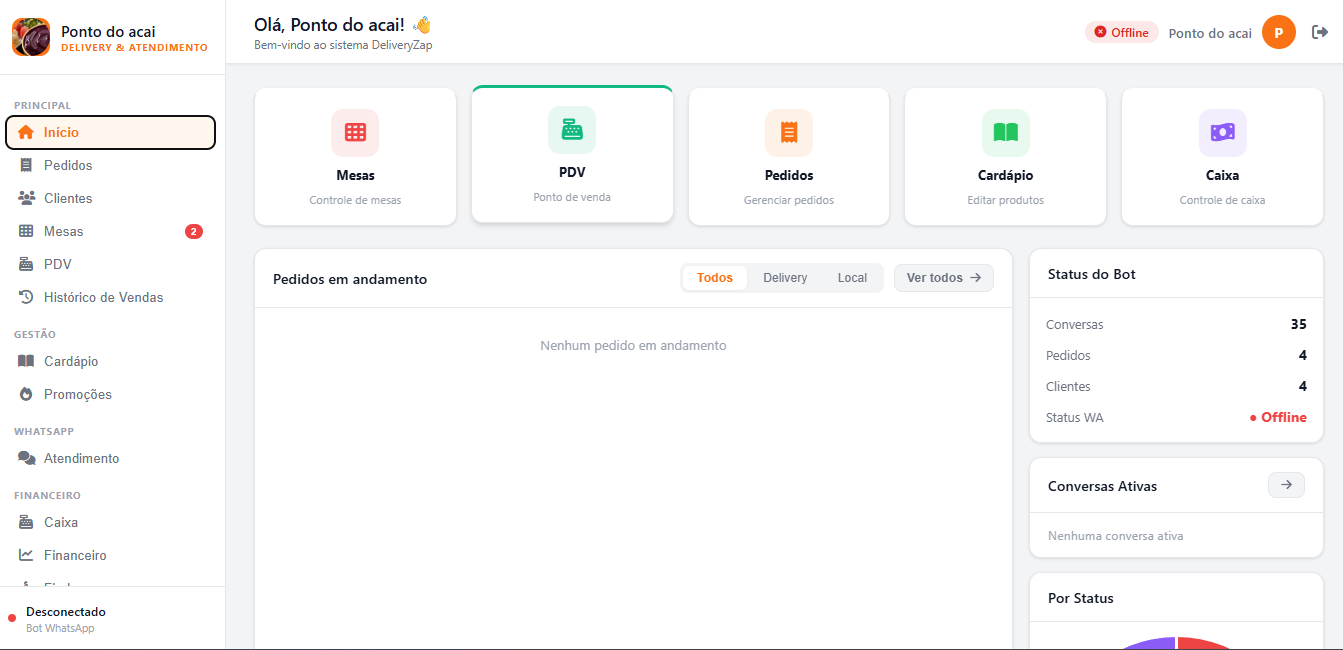This screenshot has height=650, width=1343.
Task: Open the Caixa Controle de caixa card
Action: (1222, 157)
